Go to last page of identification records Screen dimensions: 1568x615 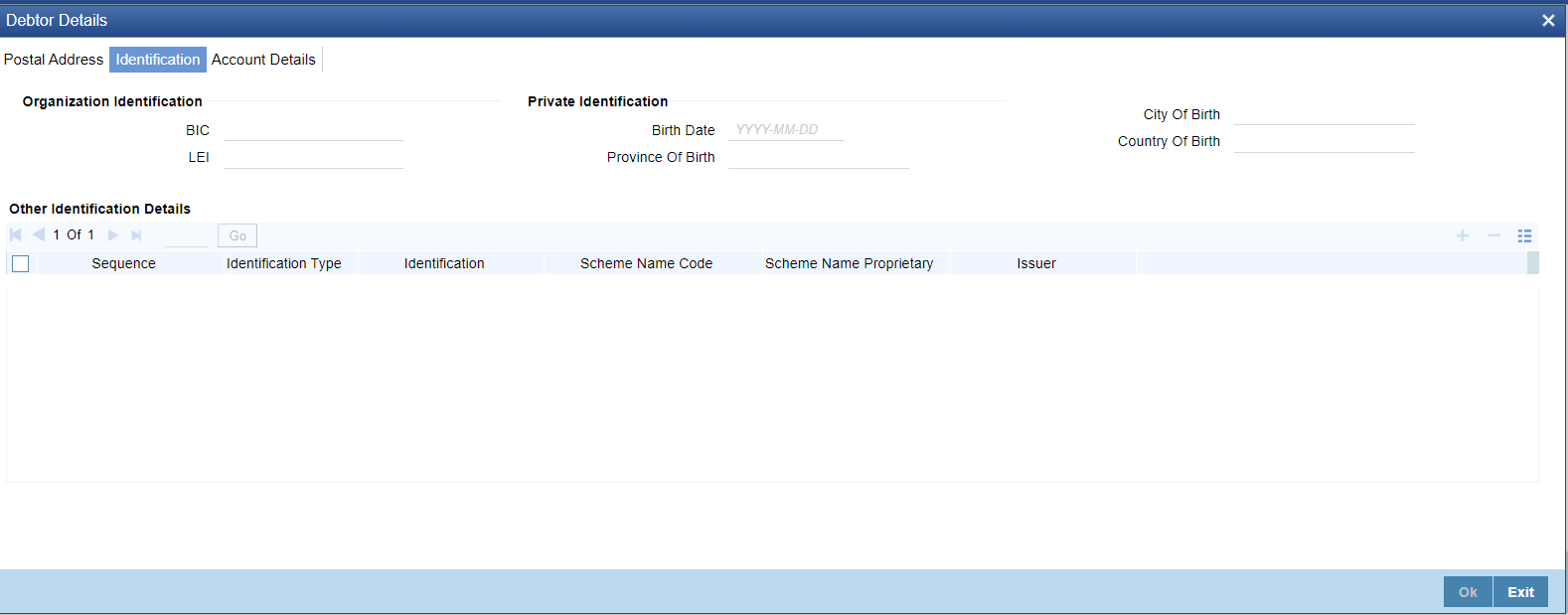click(x=136, y=235)
